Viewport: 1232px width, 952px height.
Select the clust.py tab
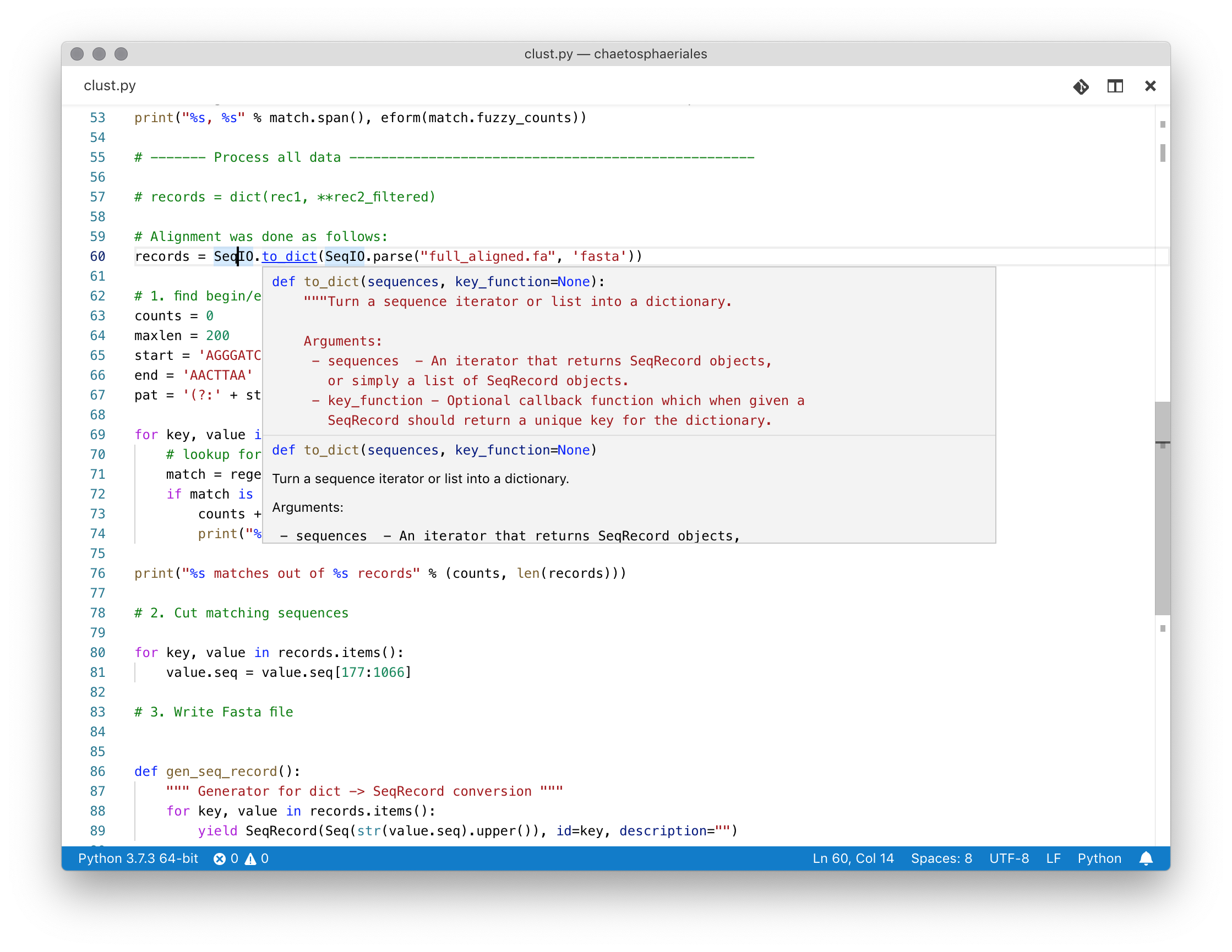pyautogui.click(x=110, y=86)
